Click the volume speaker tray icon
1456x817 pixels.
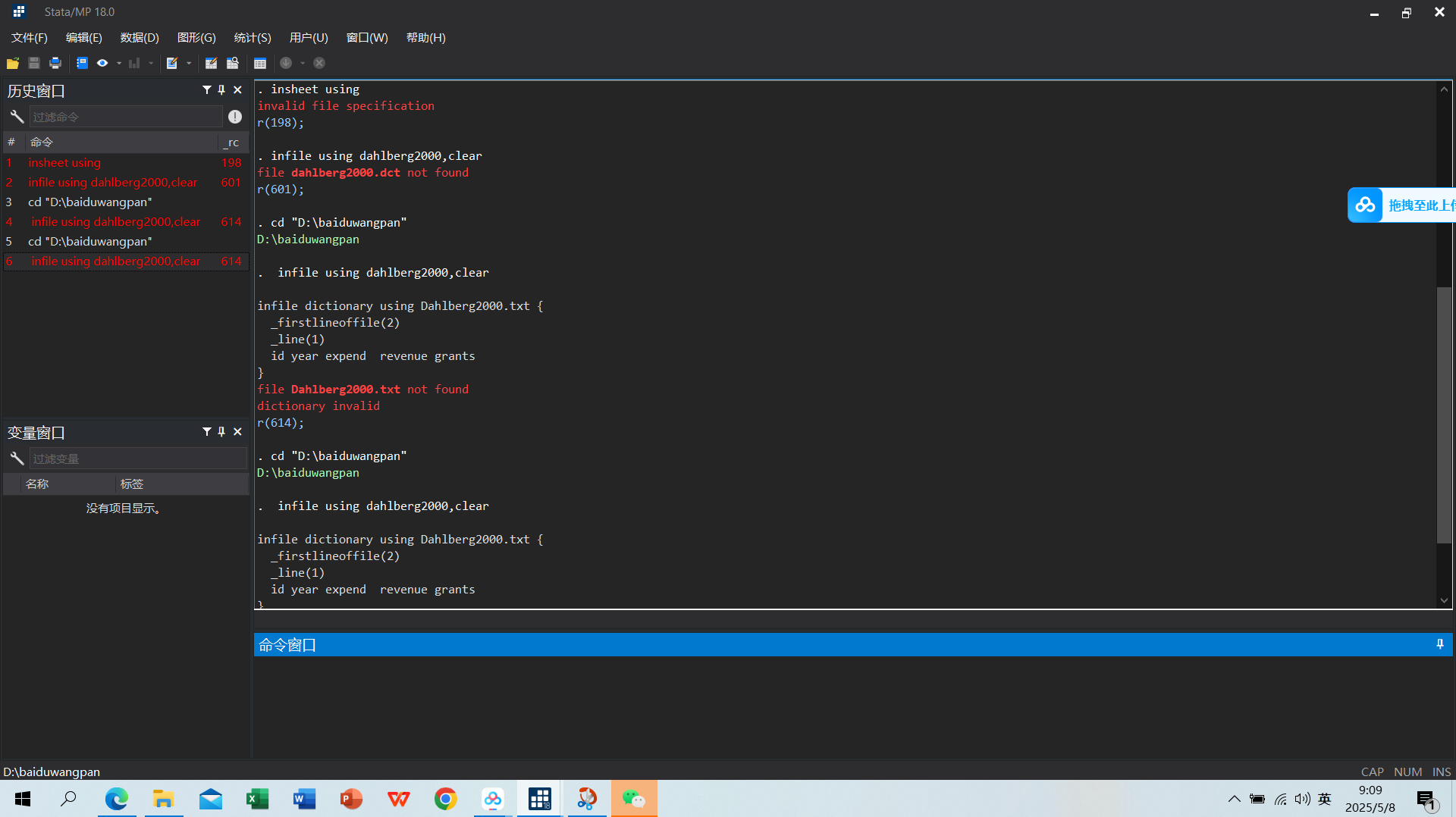(1302, 799)
